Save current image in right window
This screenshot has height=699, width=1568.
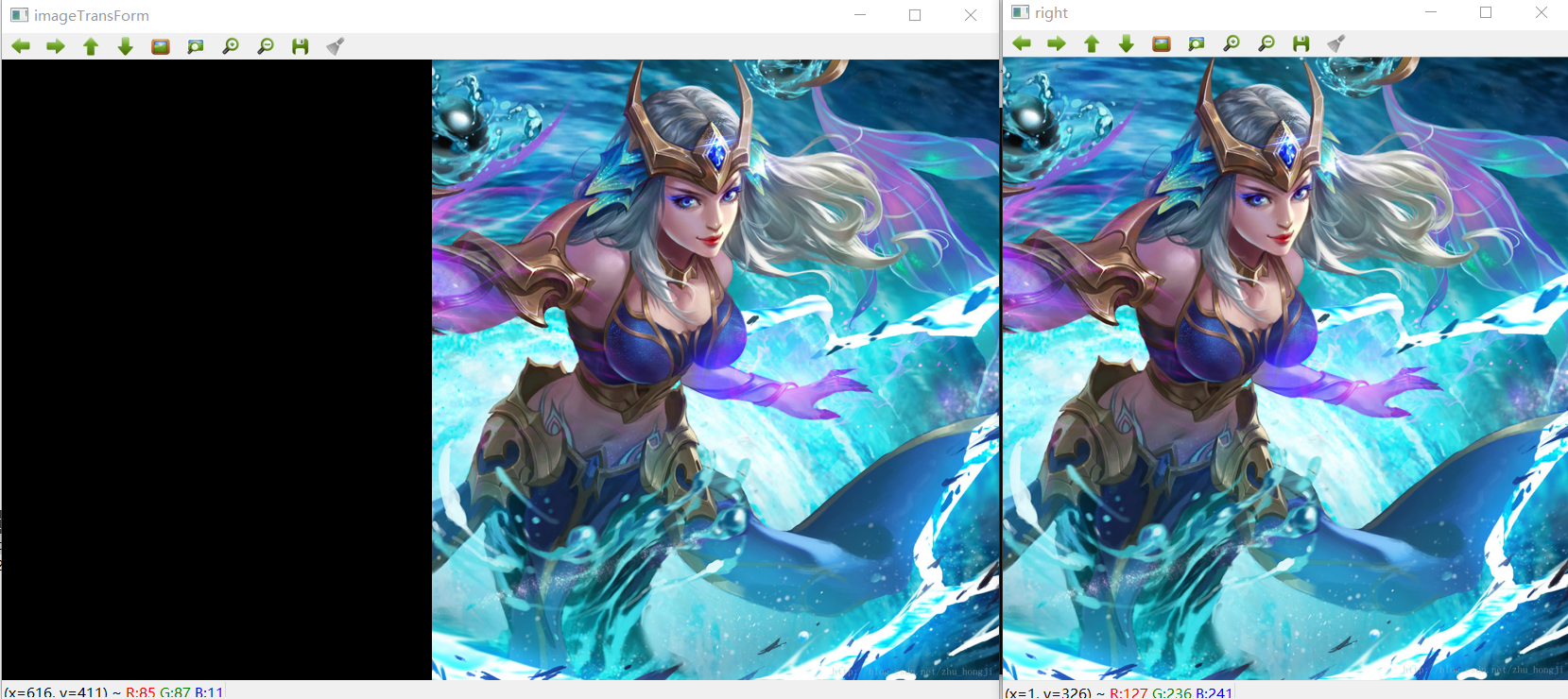1301,43
